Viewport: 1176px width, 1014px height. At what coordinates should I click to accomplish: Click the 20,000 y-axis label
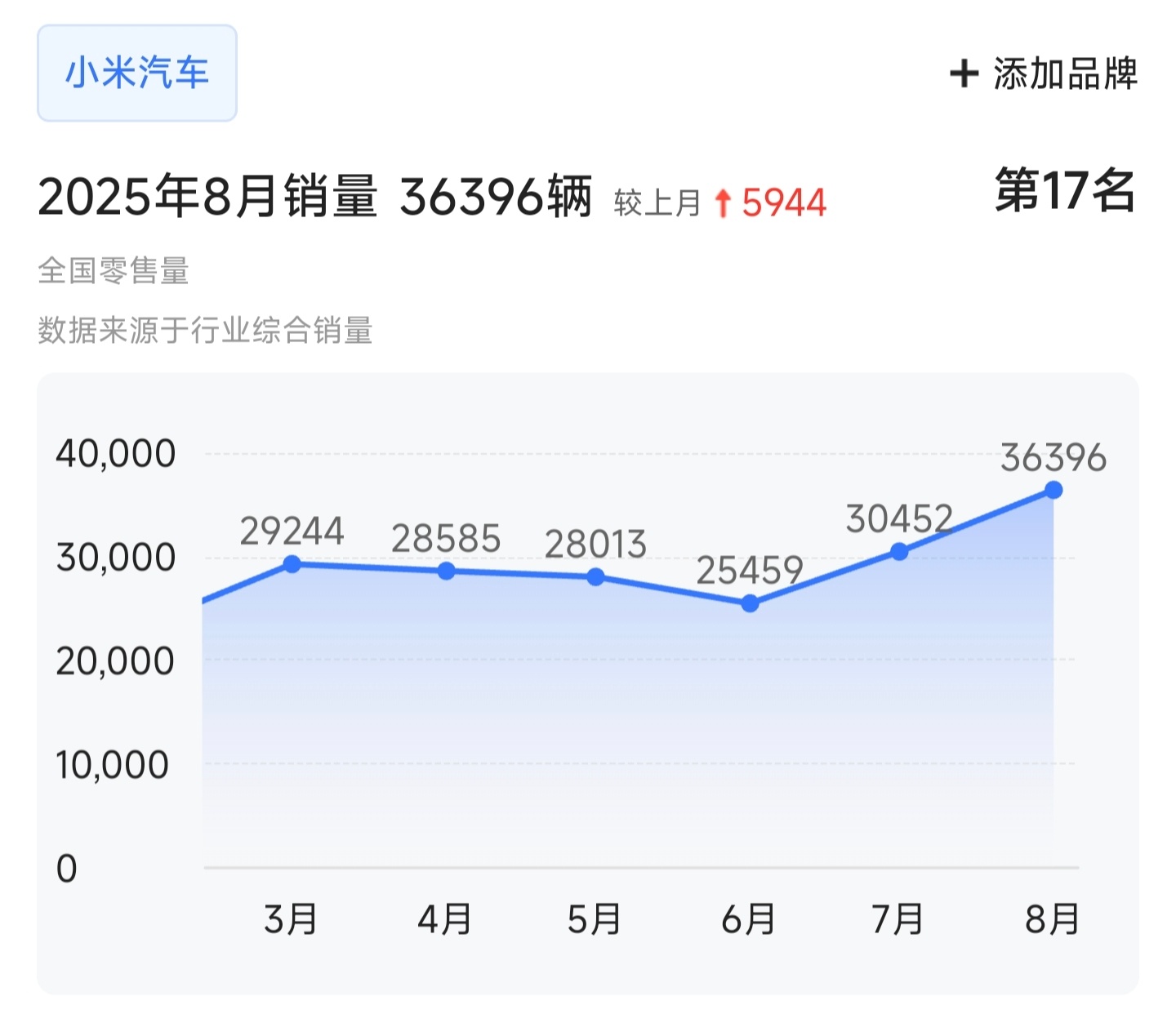click(115, 661)
